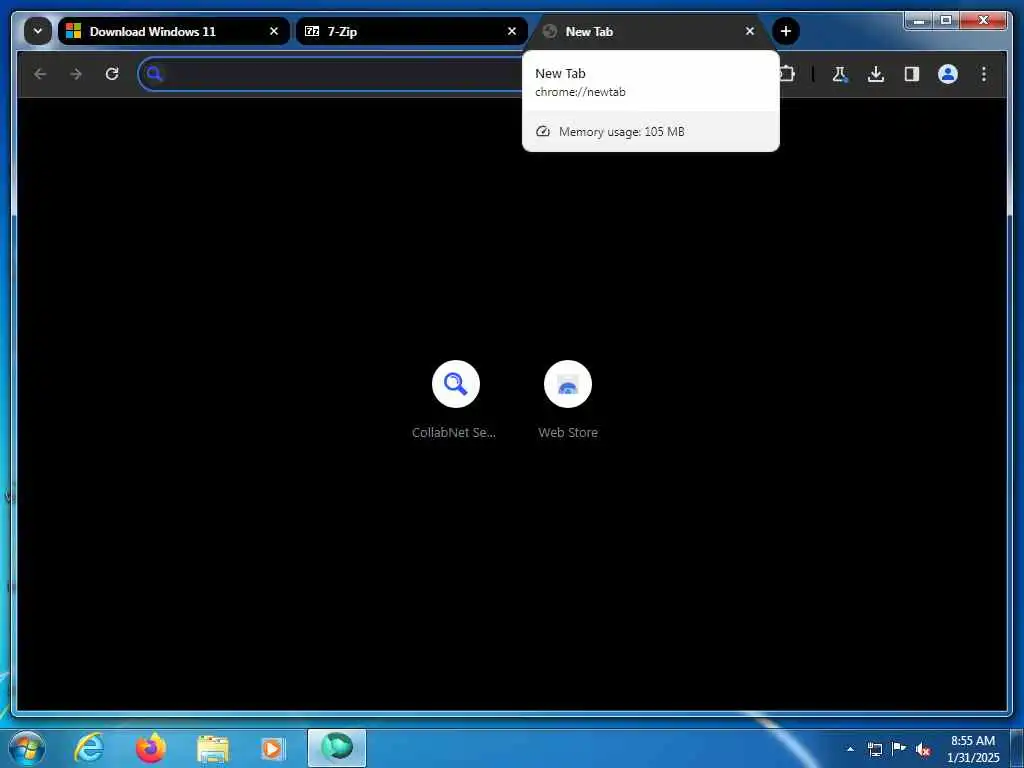Click the memory gauge icon in tooltip
Image resolution: width=1024 pixels, height=768 pixels.
[543, 132]
